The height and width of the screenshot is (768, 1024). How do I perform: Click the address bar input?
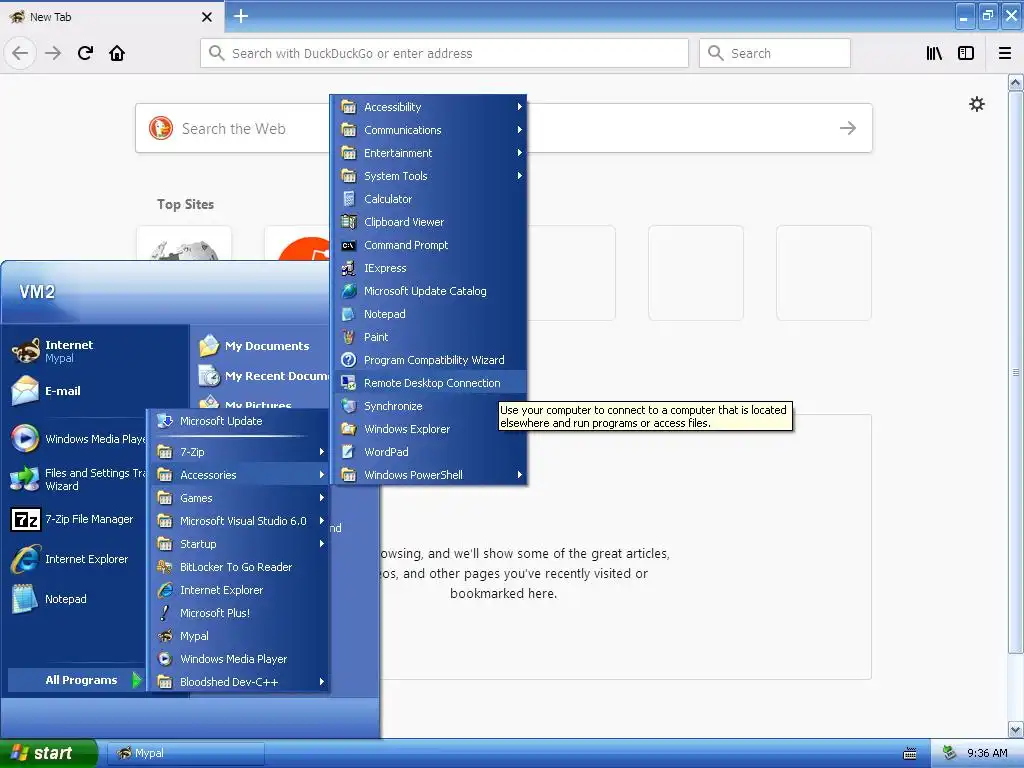[444, 53]
